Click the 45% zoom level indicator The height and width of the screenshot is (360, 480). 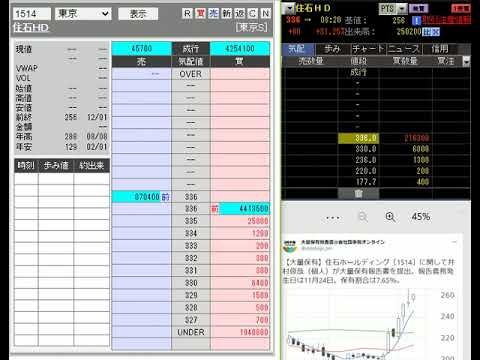(x=421, y=217)
